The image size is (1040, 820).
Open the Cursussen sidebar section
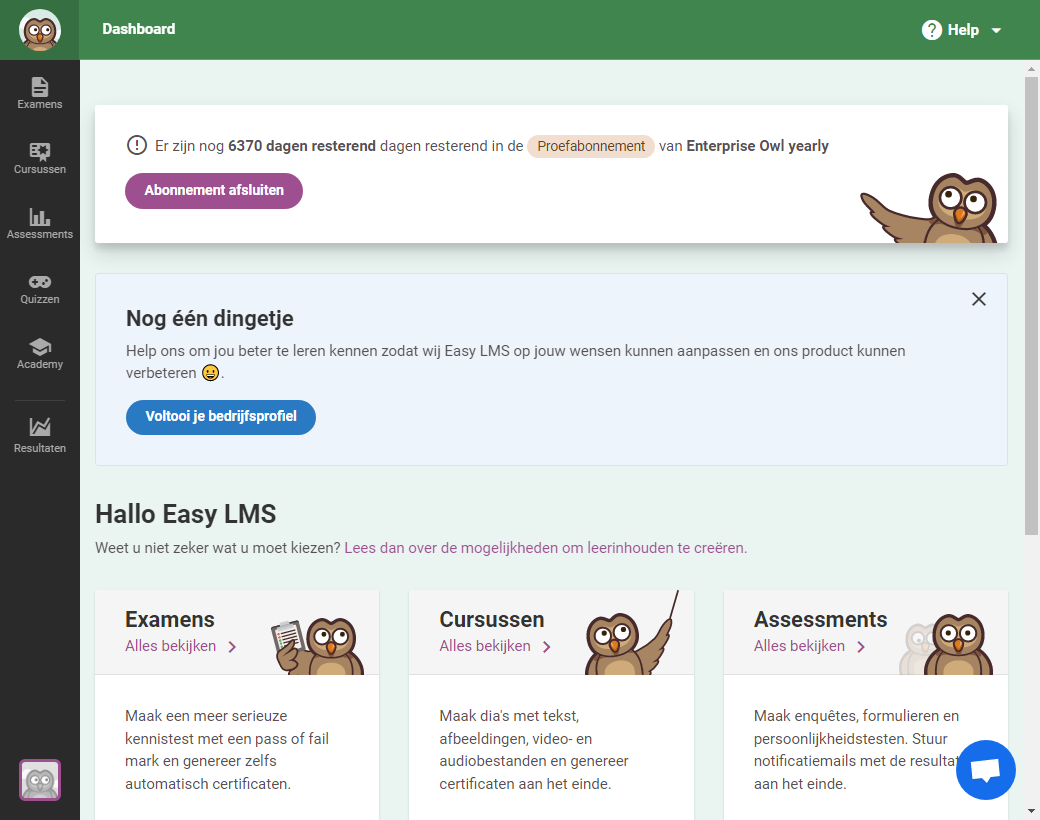40,159
